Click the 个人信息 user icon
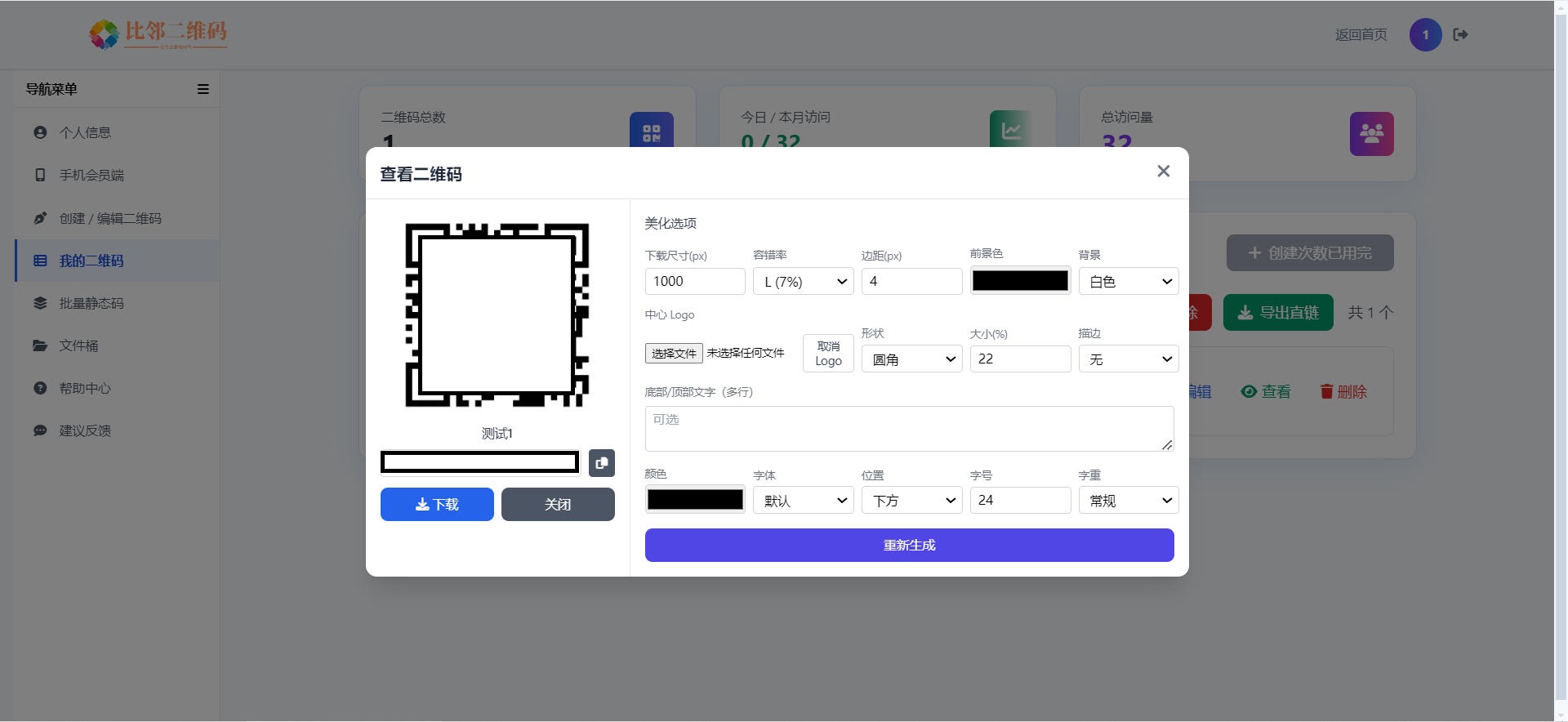This screenshot has height=722, width=1568. click(40, 132)
